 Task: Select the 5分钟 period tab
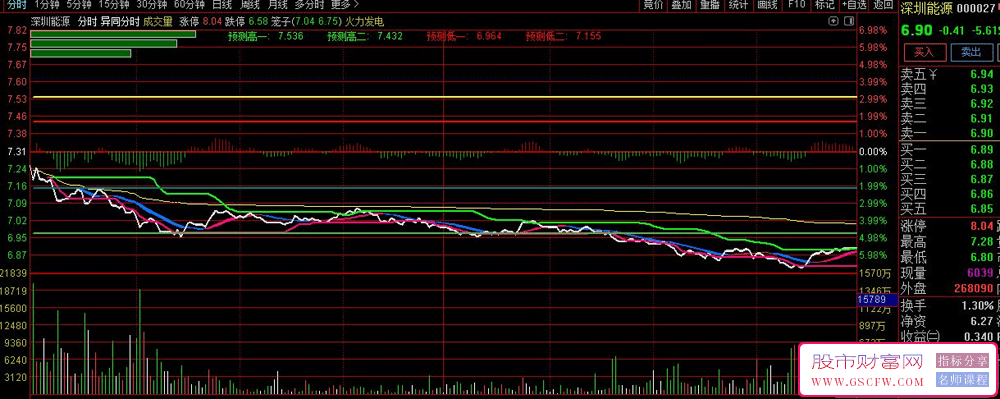coord(79,5)
